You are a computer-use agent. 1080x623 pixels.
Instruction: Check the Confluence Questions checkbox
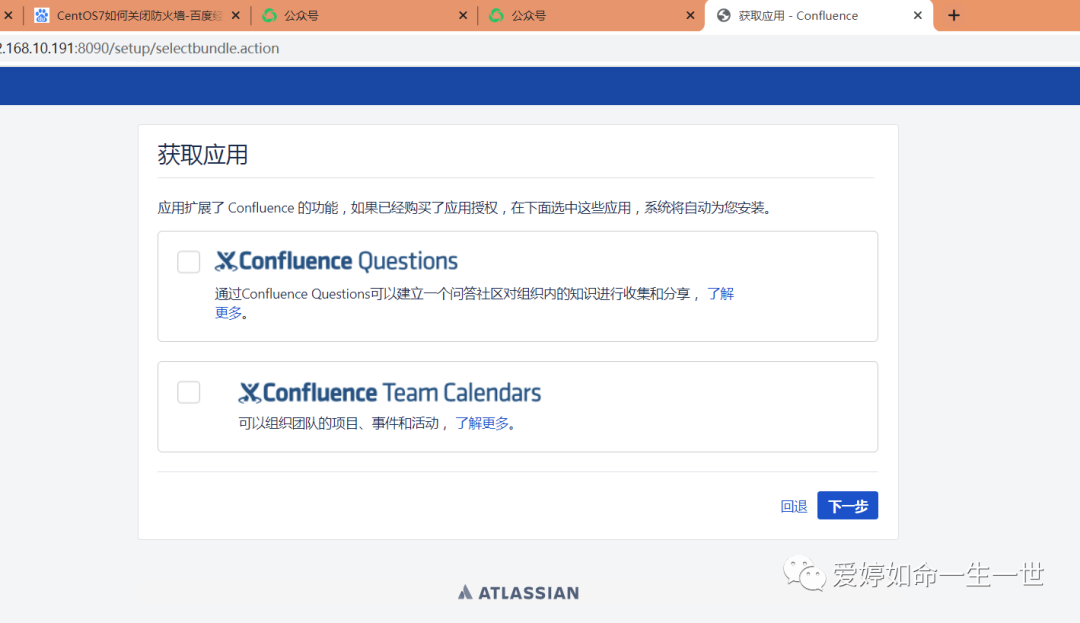pos(188,262)
